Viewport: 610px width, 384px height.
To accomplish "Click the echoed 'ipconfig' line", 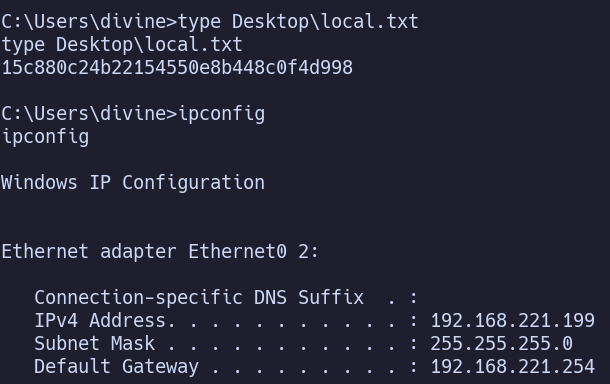I will pos(46,137).
